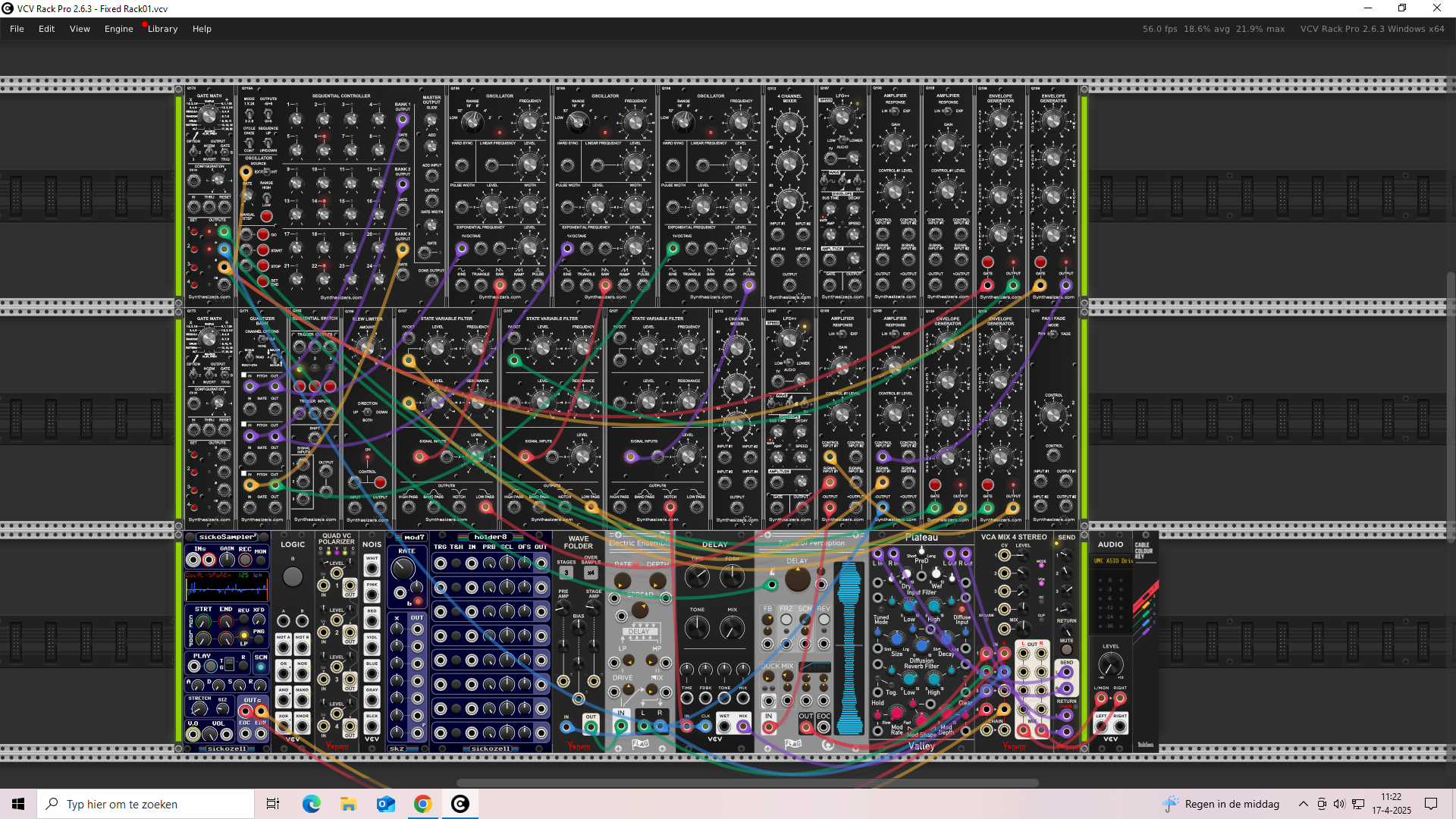Click Sequential Controller STOP button
Viewport: 1456px width, 819px height.
263,266
